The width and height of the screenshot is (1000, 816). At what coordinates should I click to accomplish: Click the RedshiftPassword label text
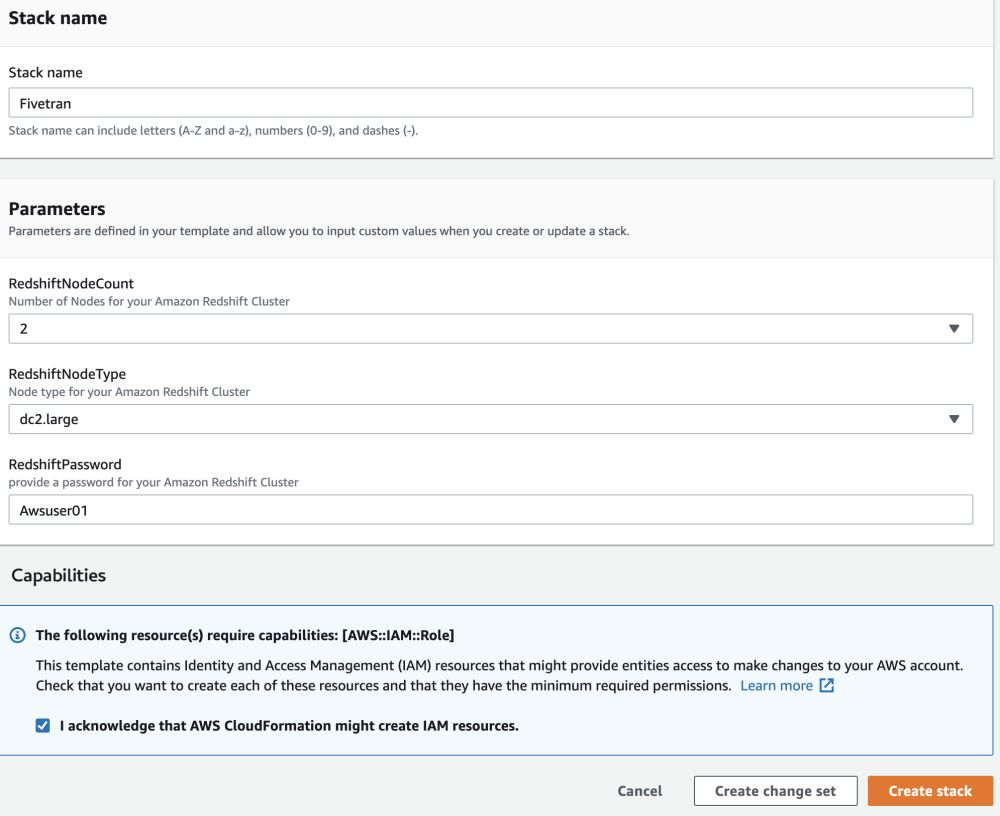click(65, 464)
